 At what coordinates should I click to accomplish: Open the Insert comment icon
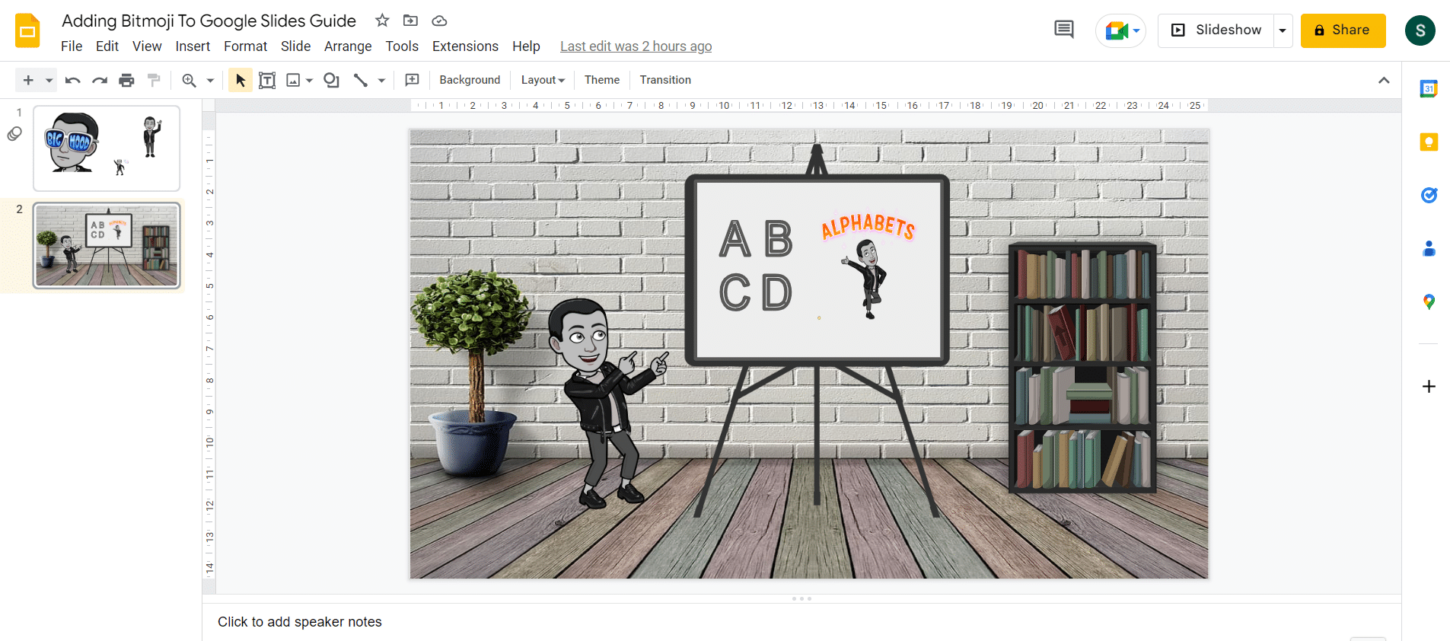click(x=412, y=80)
